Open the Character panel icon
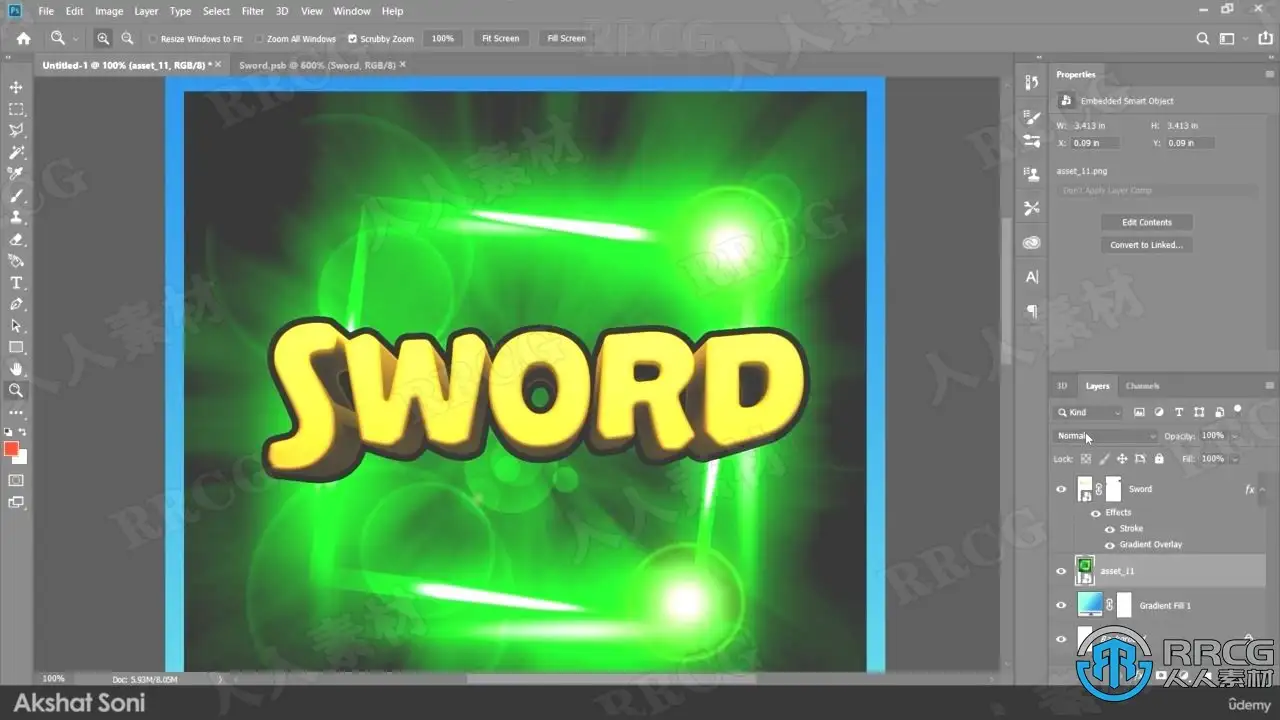Viewport: 1280px width, 720px height. [x=1032, y=277]
